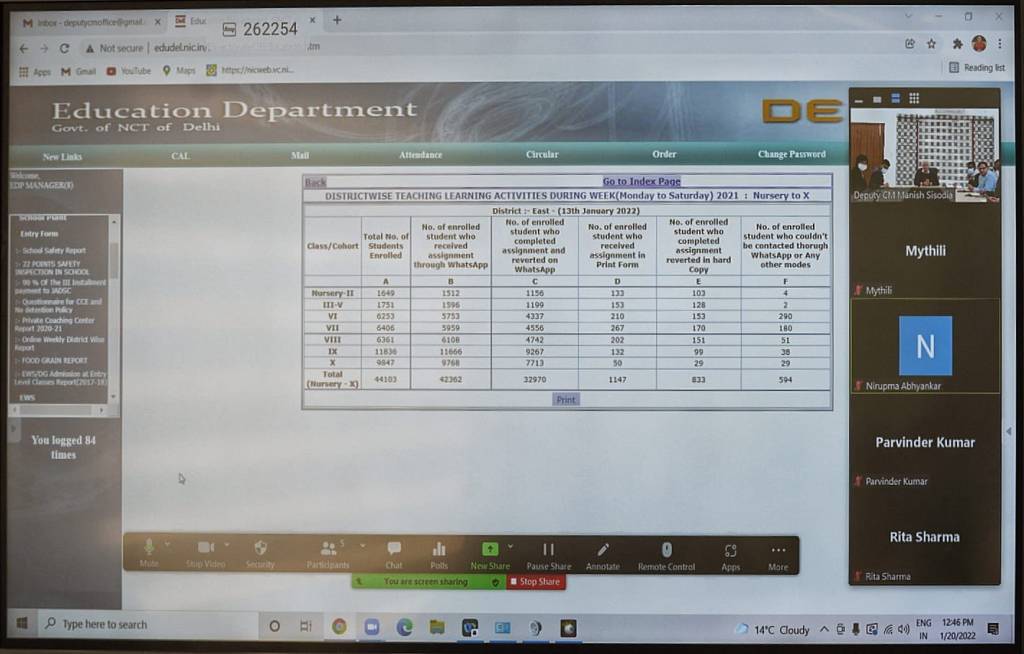1024x654 pixels.
Task: Launch Polls from the Zoom toolbar
Action: (x=439, y=552)
